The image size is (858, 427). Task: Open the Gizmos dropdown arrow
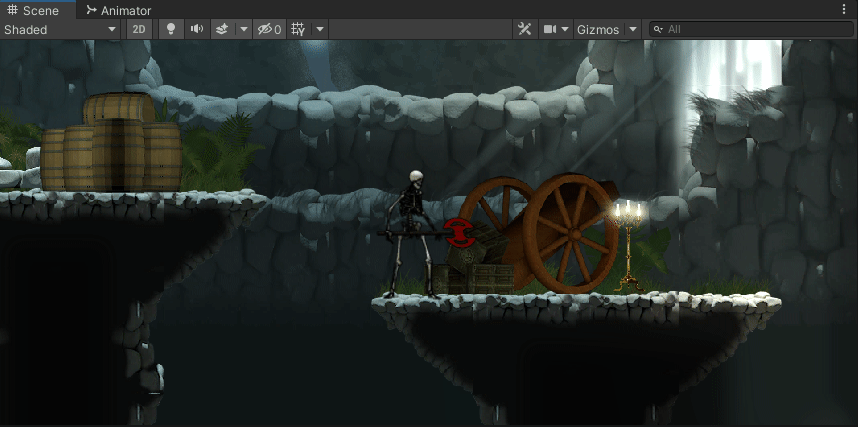(x=633, y=30)
